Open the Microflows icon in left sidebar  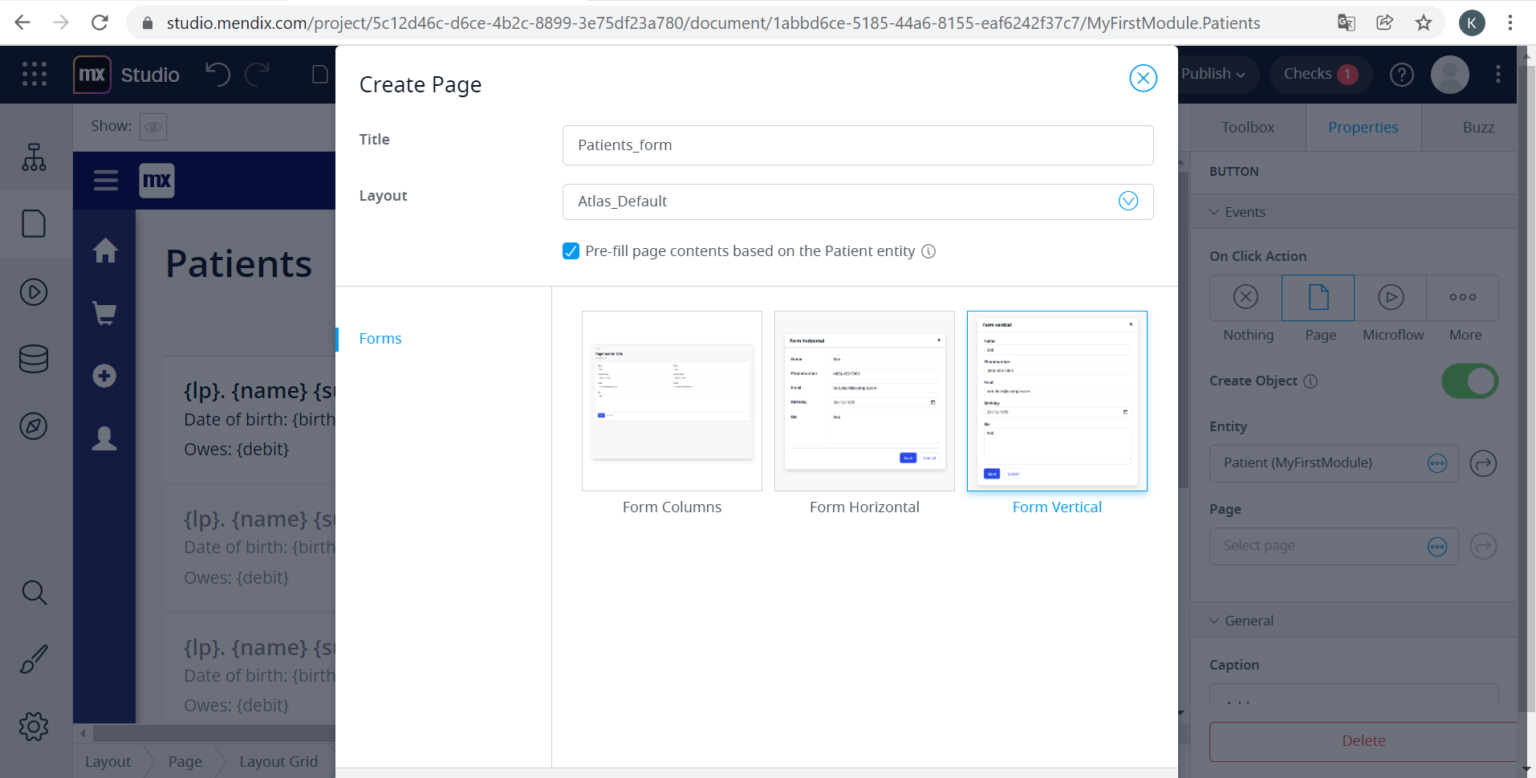point(34,292)
